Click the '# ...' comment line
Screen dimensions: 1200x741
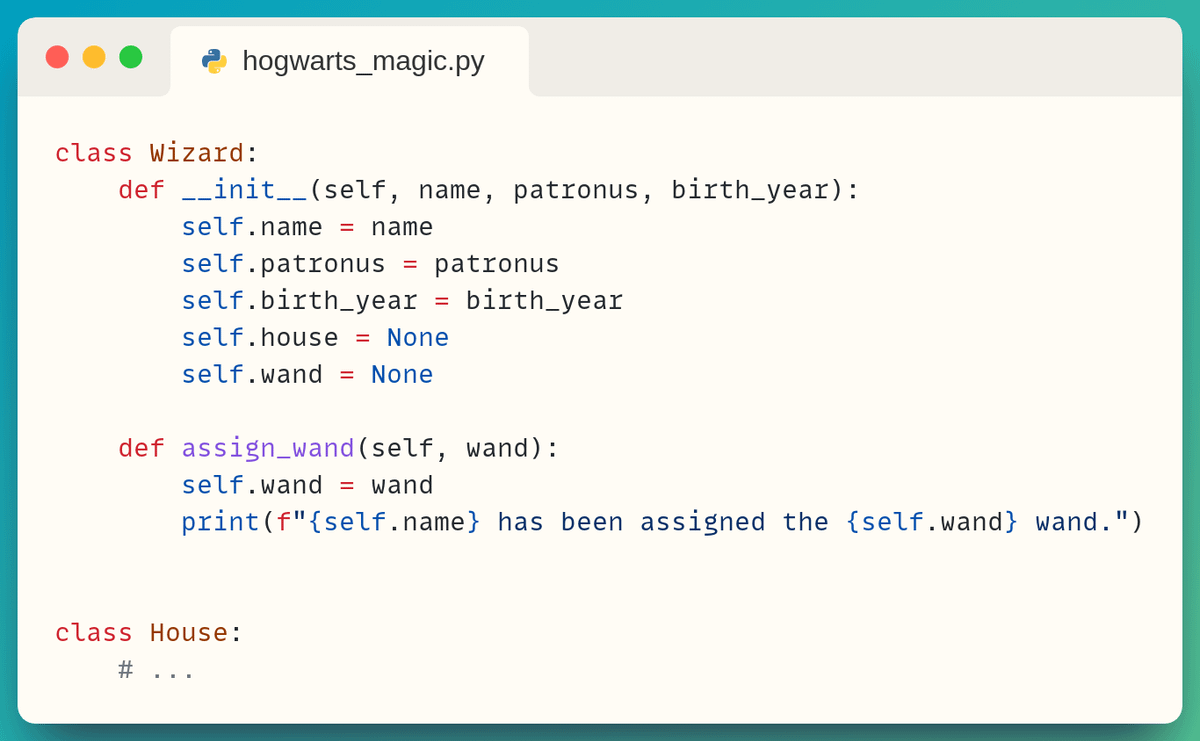pyautogui.click(x=156, y=670)
